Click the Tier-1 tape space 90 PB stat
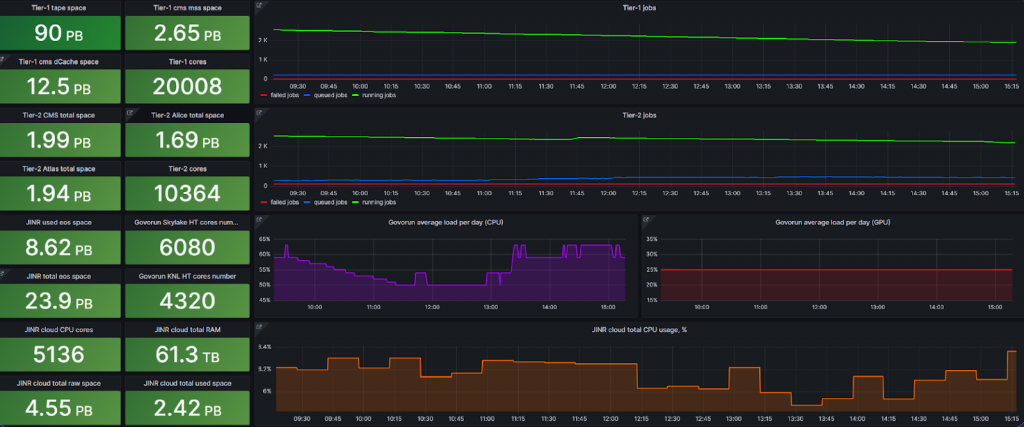The width and height of the screenshot is (1024, 427). pyautogui.click(x=60, y=32)
